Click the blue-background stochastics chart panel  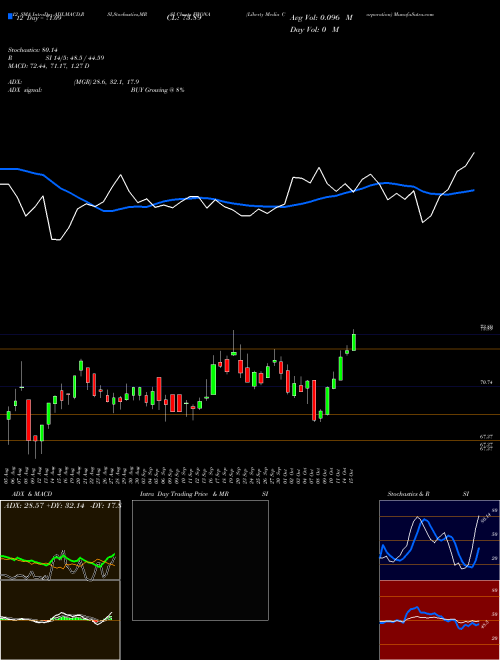pos(439,540)
